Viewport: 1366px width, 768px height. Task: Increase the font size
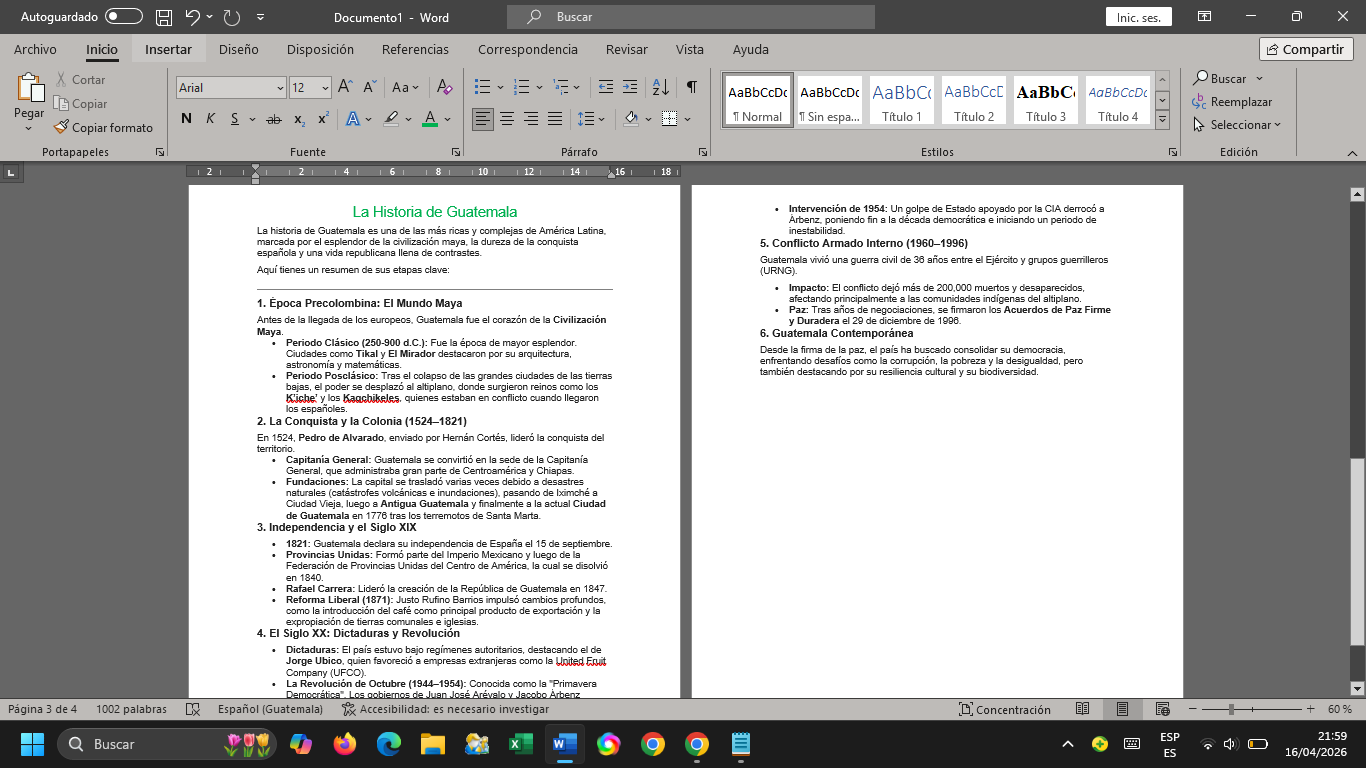coord(345,88)
